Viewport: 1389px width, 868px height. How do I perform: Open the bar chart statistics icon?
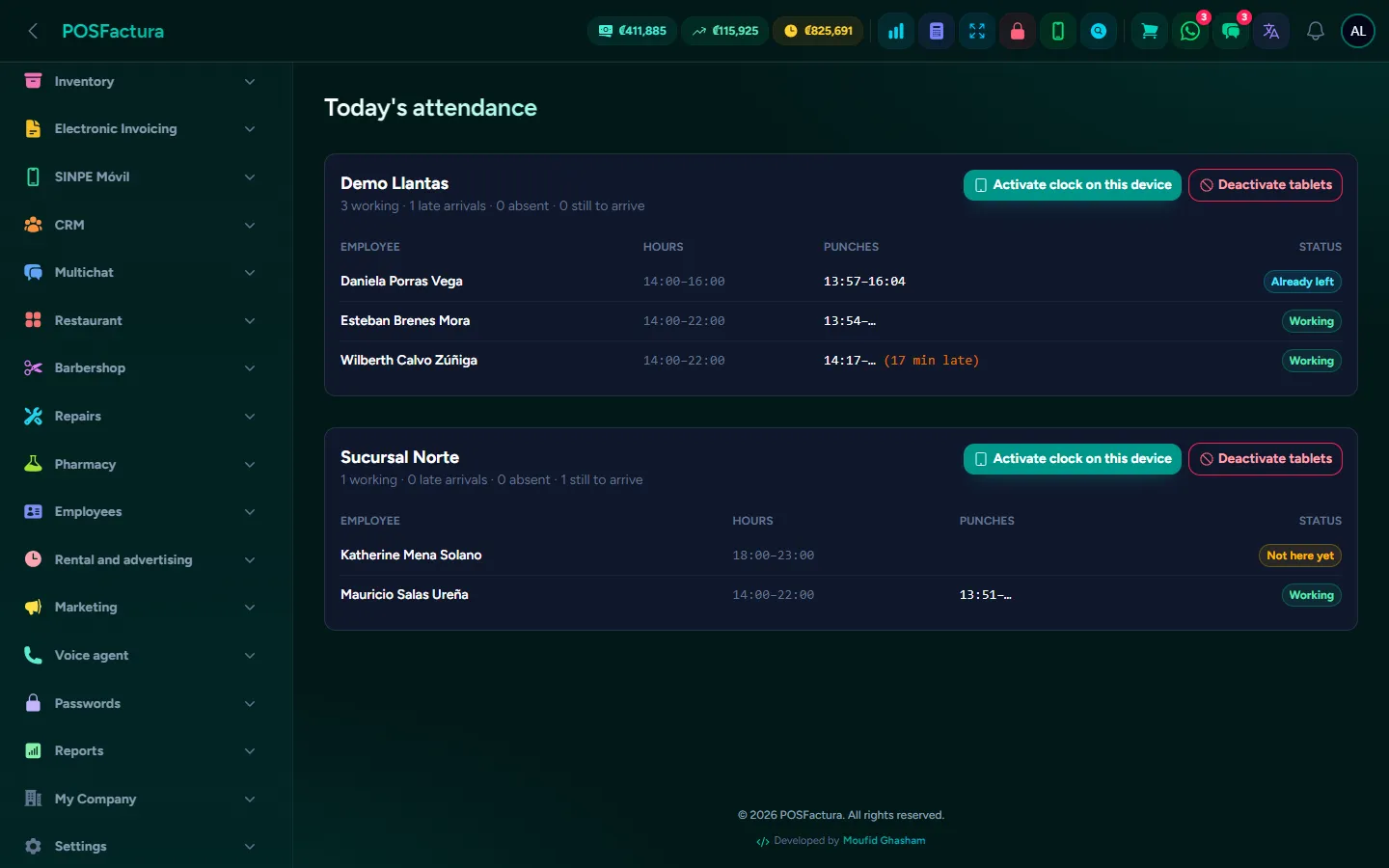(x=896, y=31)
